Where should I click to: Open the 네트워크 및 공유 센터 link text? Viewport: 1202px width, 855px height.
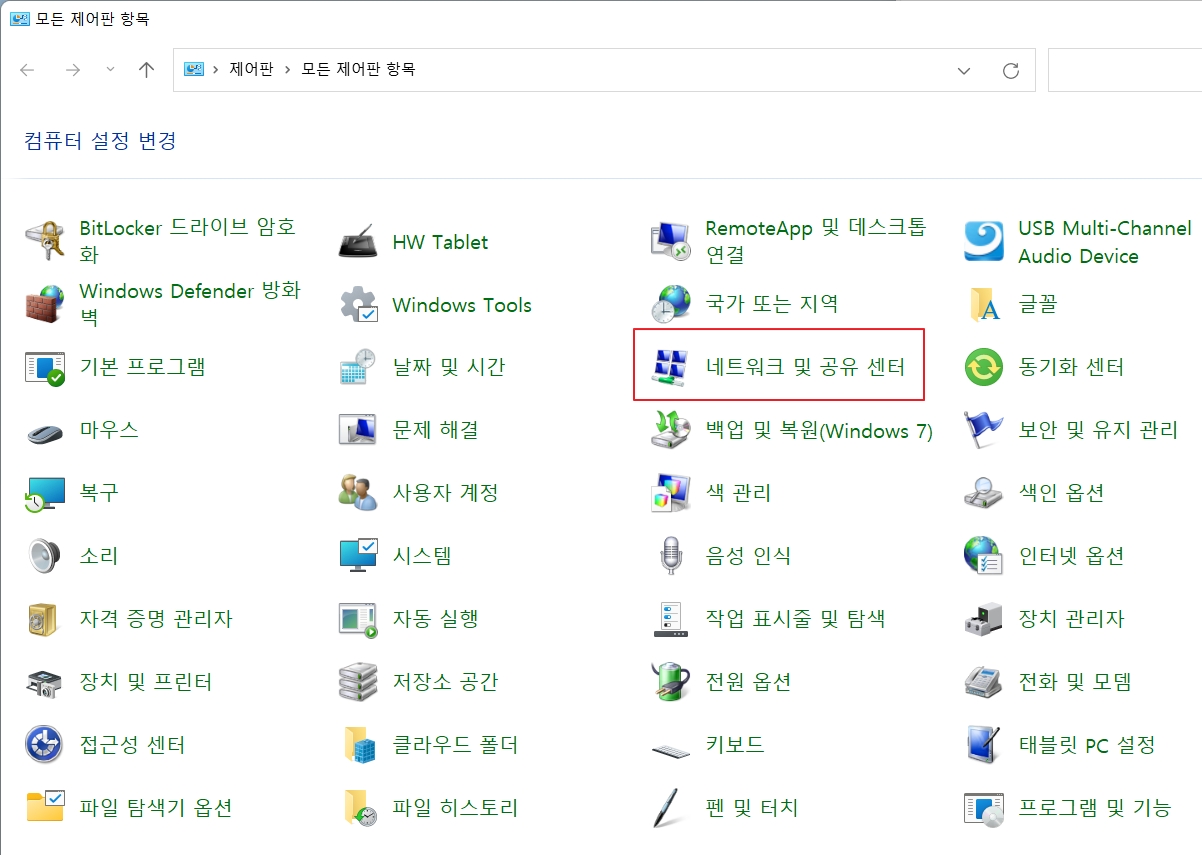point(805,367)
